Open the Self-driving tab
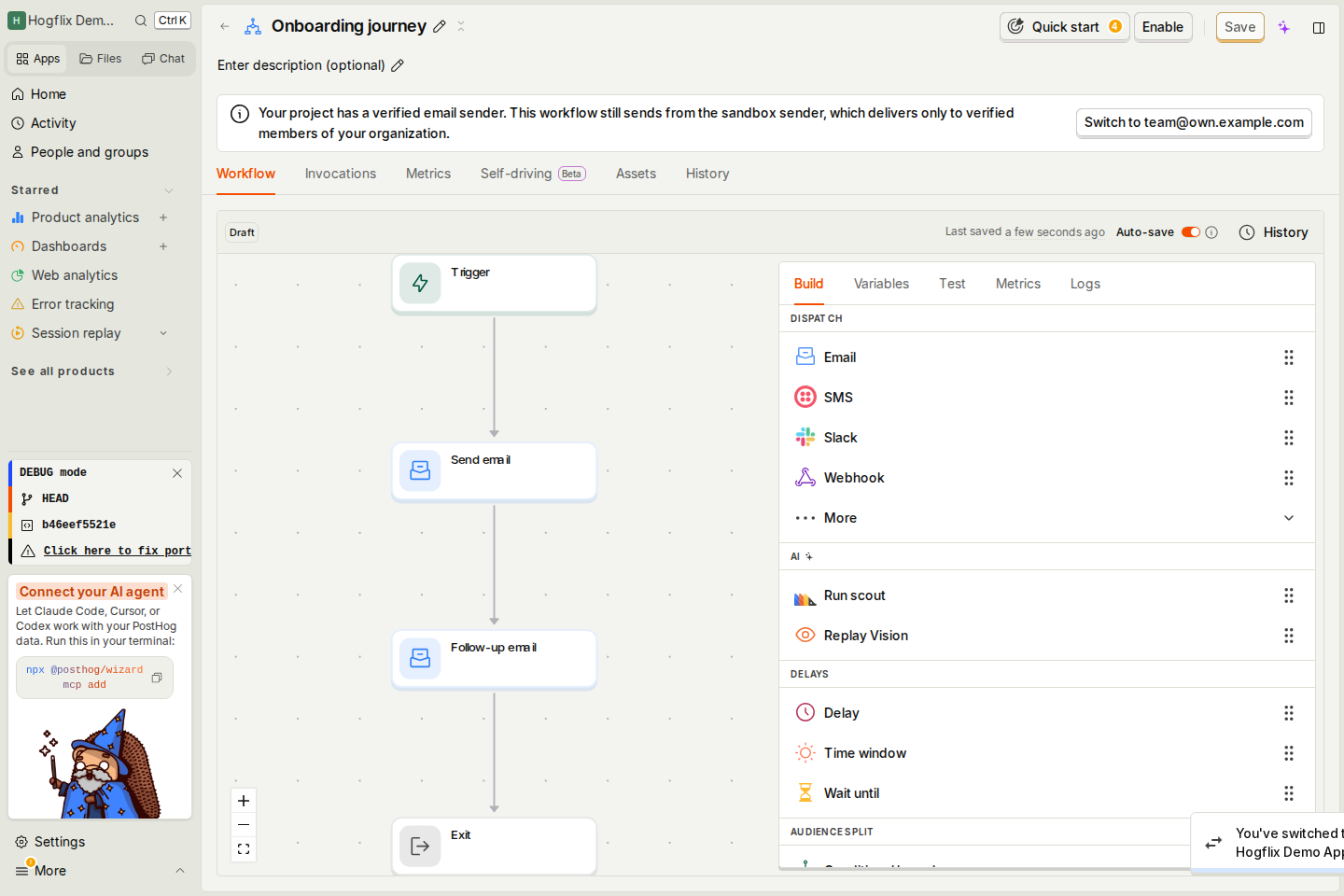Image resolution: width=1344 pixels, height=896 pixels. pos(533,174)
